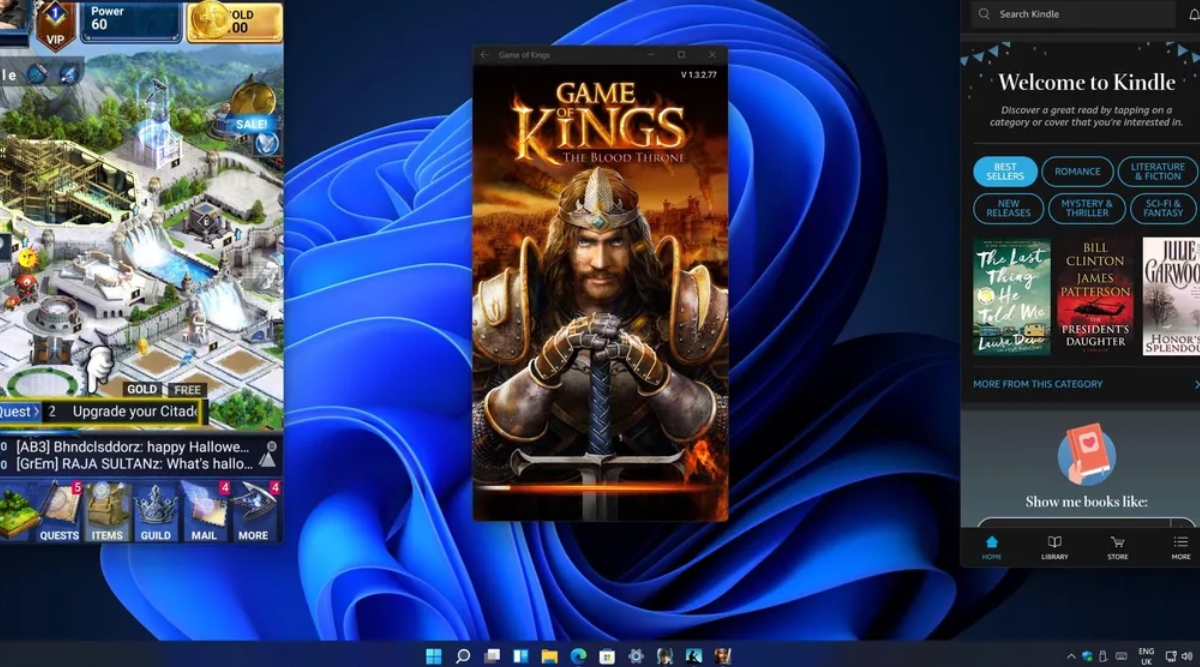
Task: Click the Quest button in the game
Action: [20, 412]
